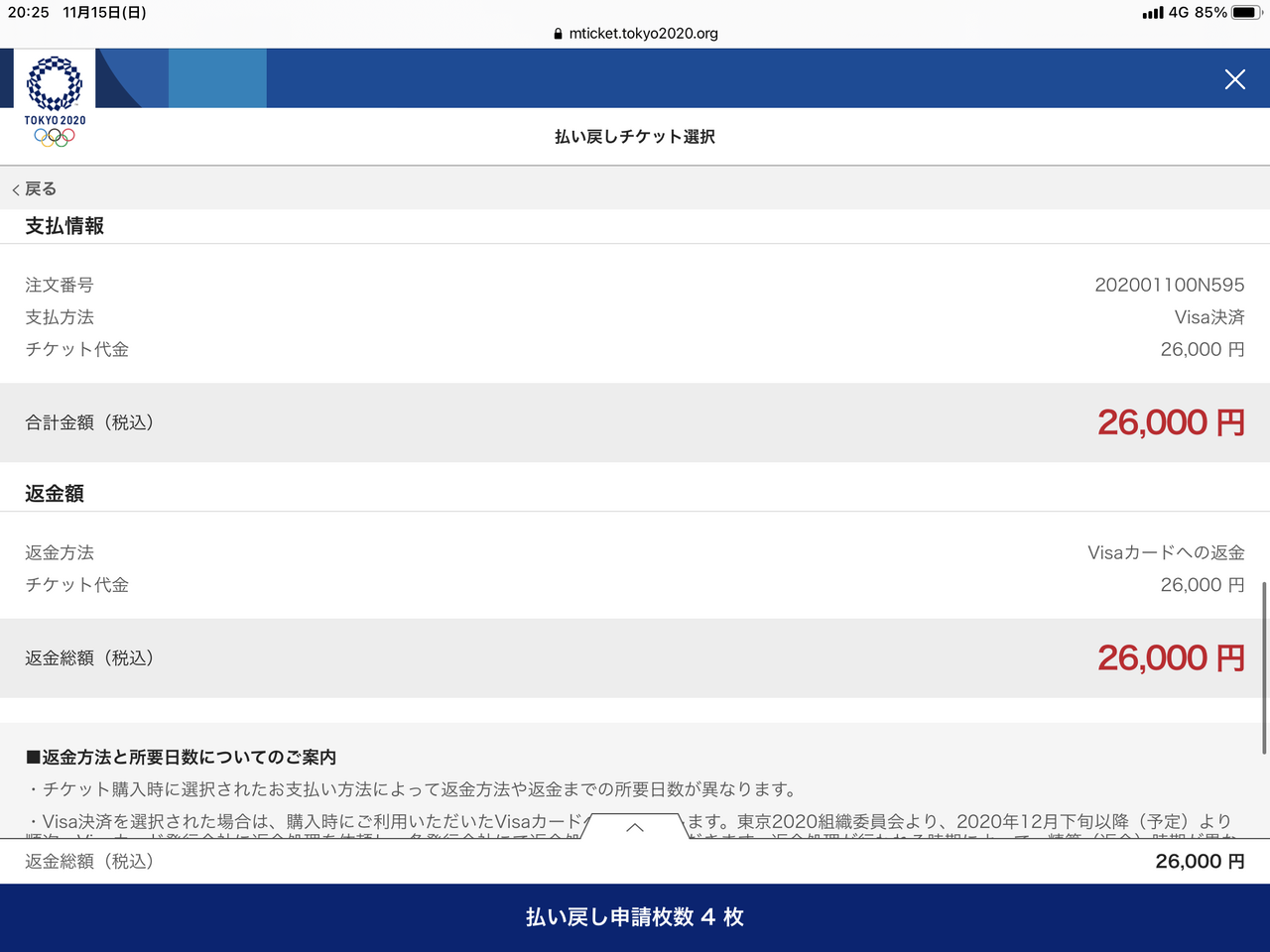Expand the 支払情報 payment info section header
The image size is (1270, 952).
(x=63, y=226)
